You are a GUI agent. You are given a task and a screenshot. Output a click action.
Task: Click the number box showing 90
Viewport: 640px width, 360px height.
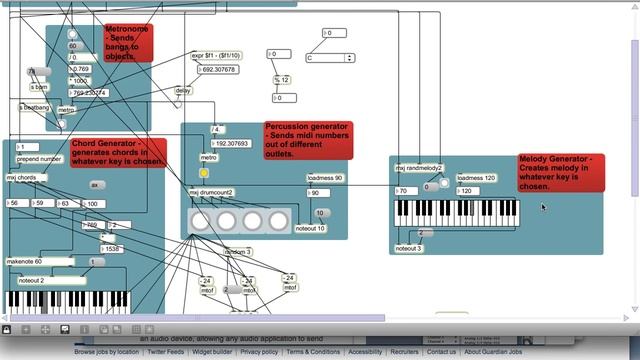coord(318,193)
